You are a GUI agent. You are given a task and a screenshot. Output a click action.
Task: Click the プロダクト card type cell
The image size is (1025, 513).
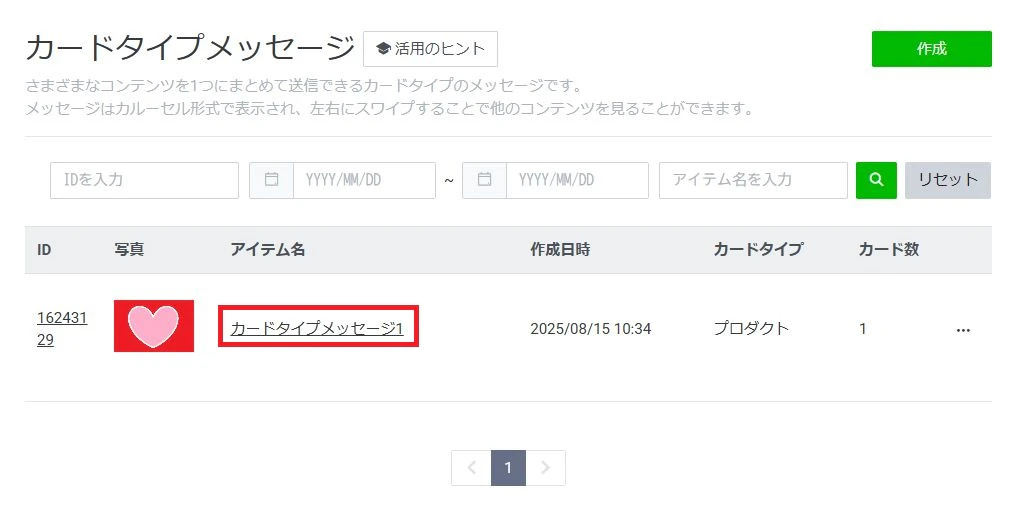[x=751, y=328]
